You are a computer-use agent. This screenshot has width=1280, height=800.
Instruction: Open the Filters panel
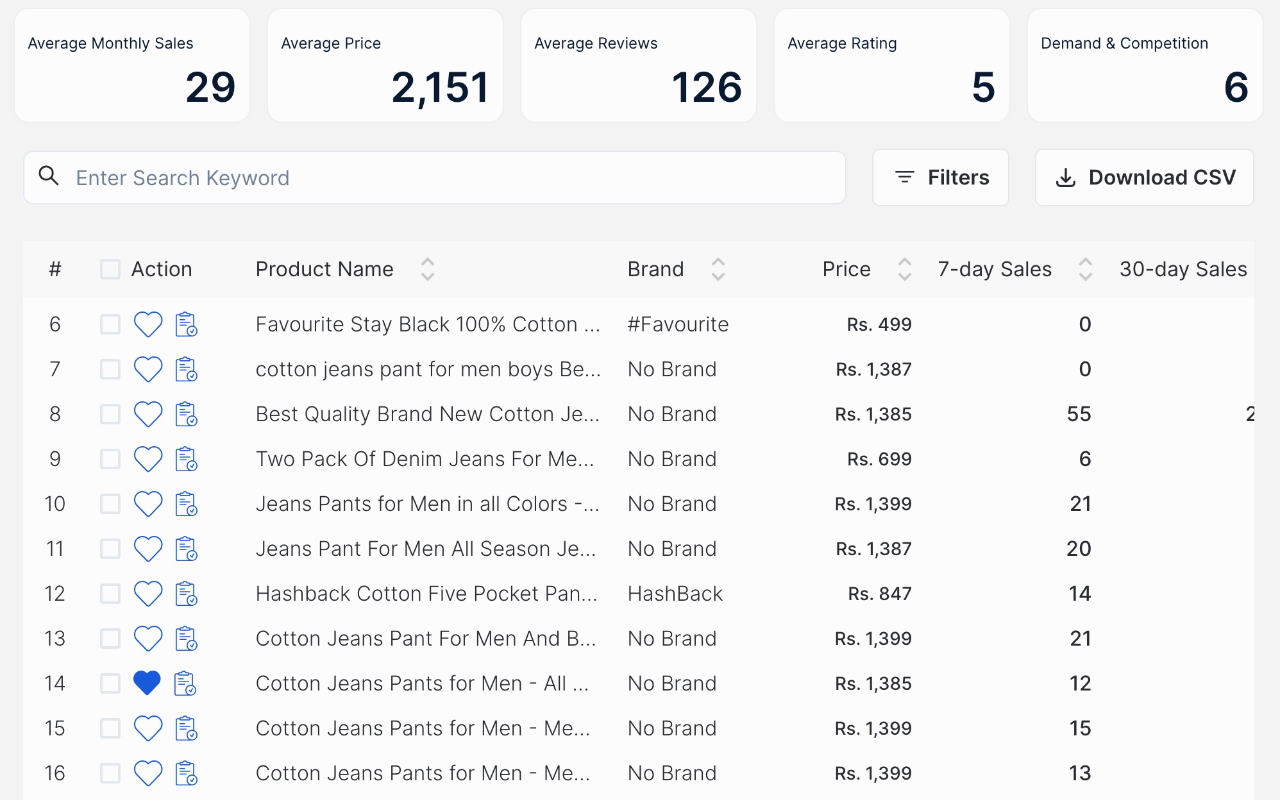click(940, 177)
